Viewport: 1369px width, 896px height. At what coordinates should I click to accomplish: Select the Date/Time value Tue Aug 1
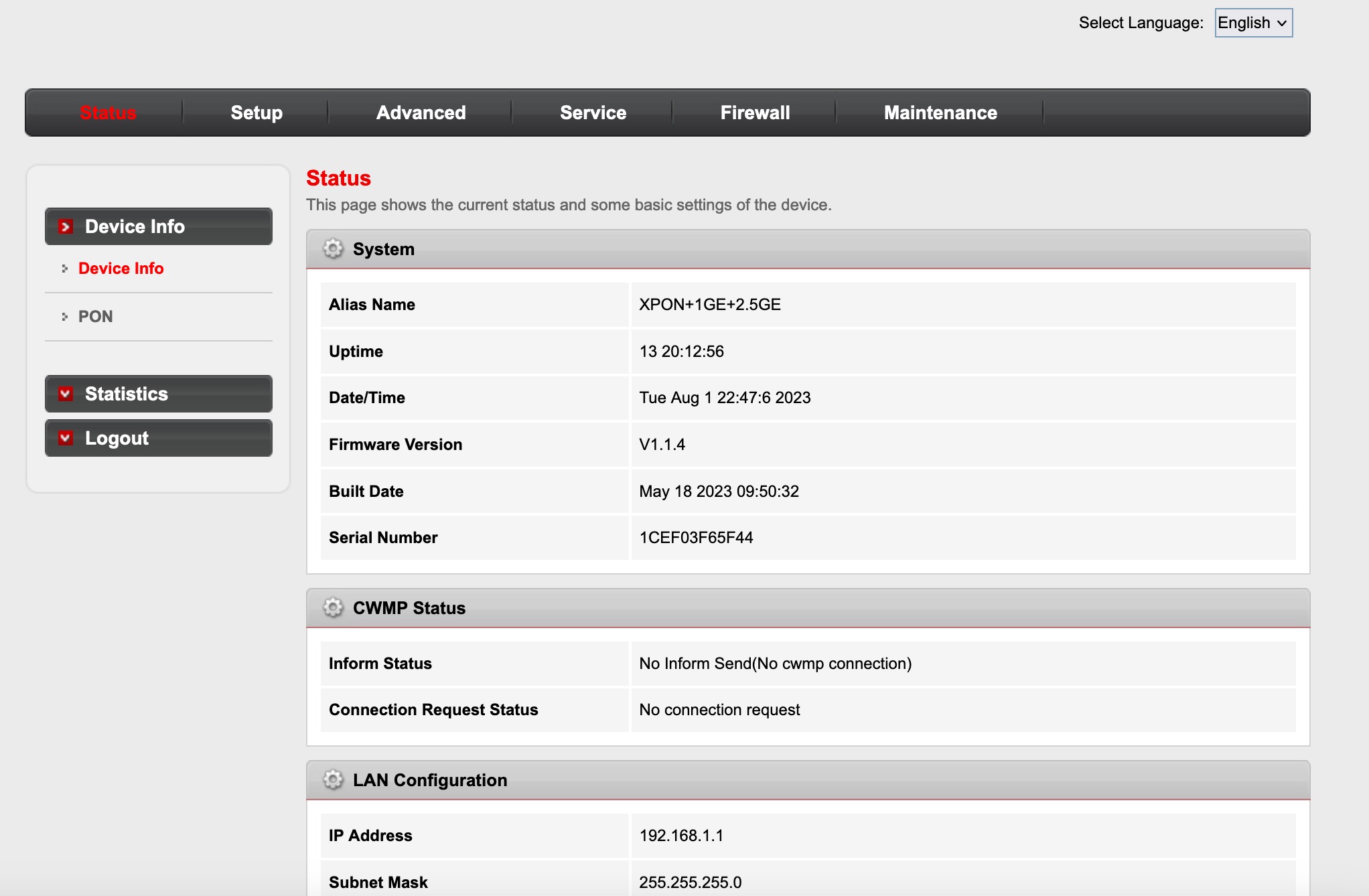pos(725,398)
